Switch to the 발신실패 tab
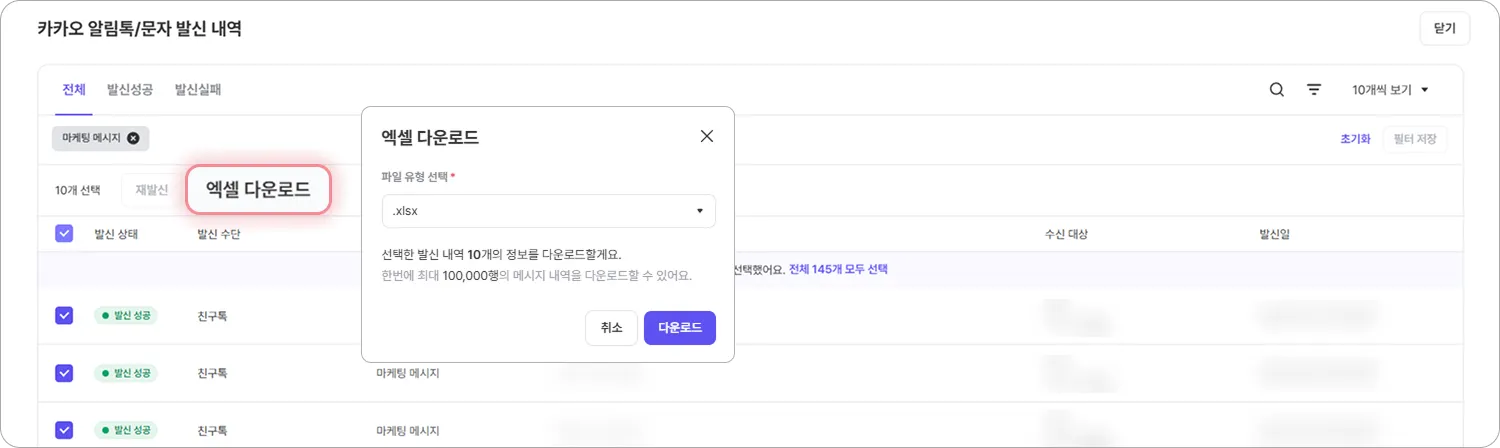The height and width of the screenshot is (448, 1500). pyautogui.click(x=198, y=90)
